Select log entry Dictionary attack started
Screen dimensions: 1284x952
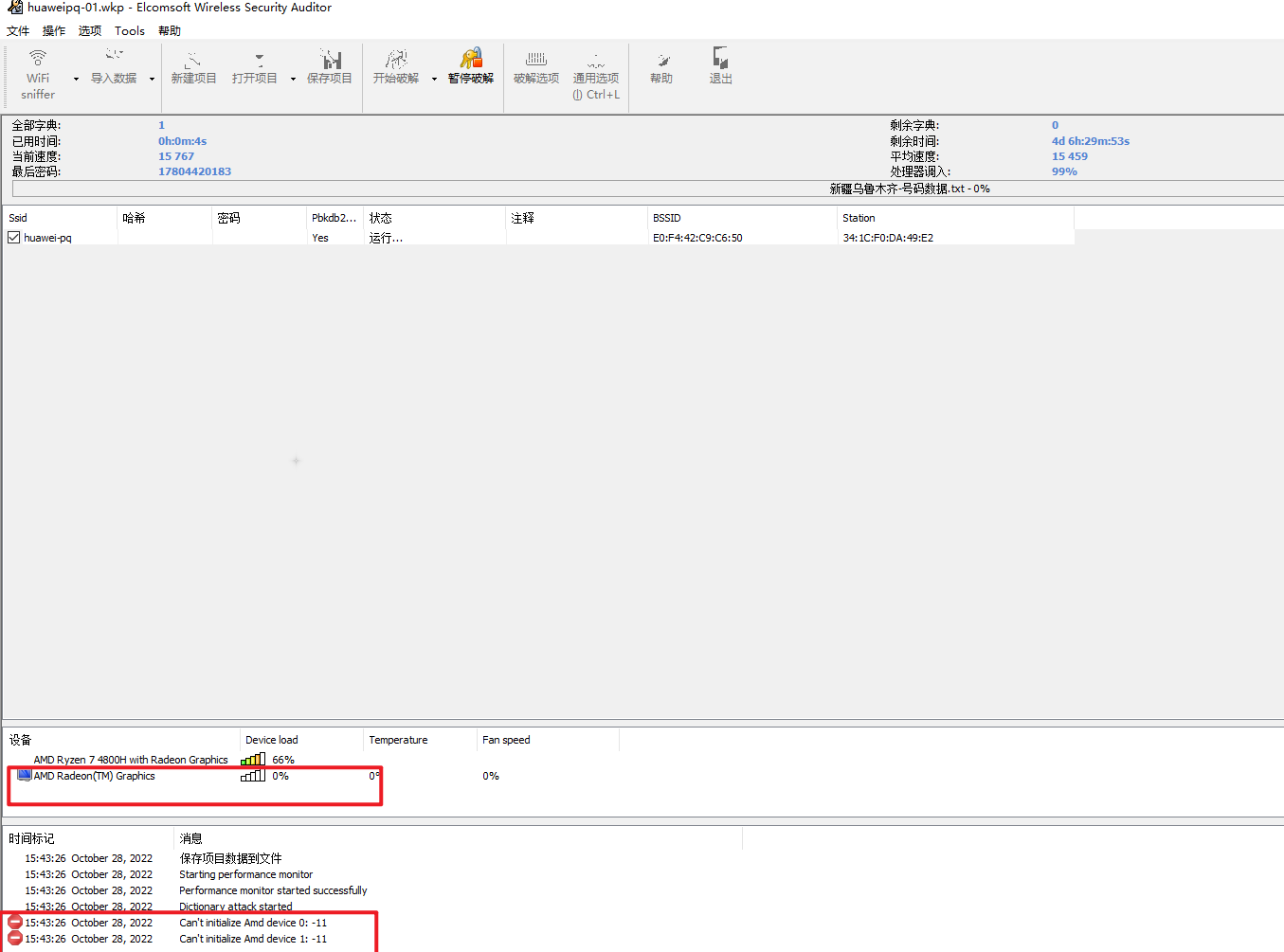tap(236, 907)
